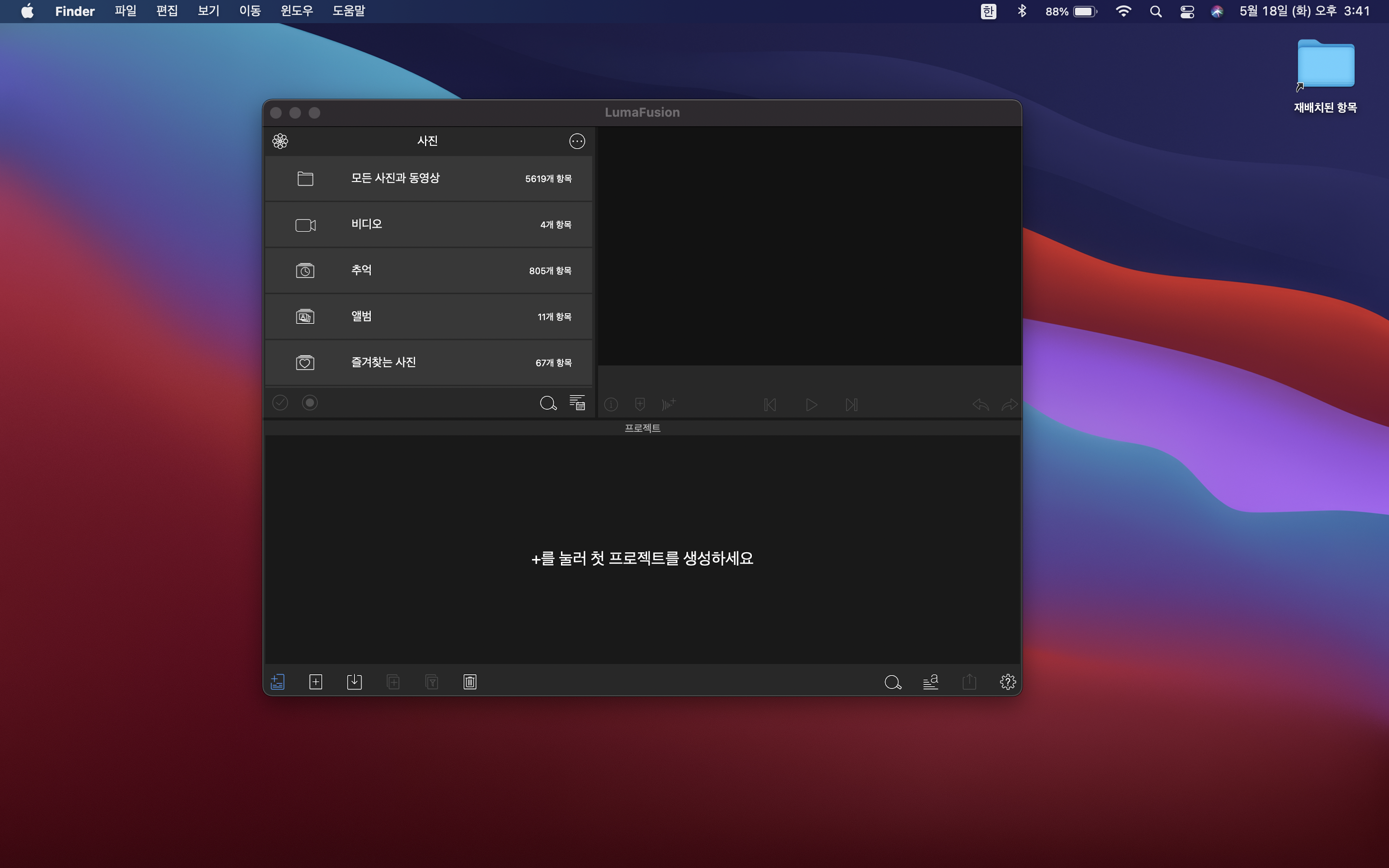Open the 비디오 library category
Screen dimensions: 1389x868
point(428,224)
